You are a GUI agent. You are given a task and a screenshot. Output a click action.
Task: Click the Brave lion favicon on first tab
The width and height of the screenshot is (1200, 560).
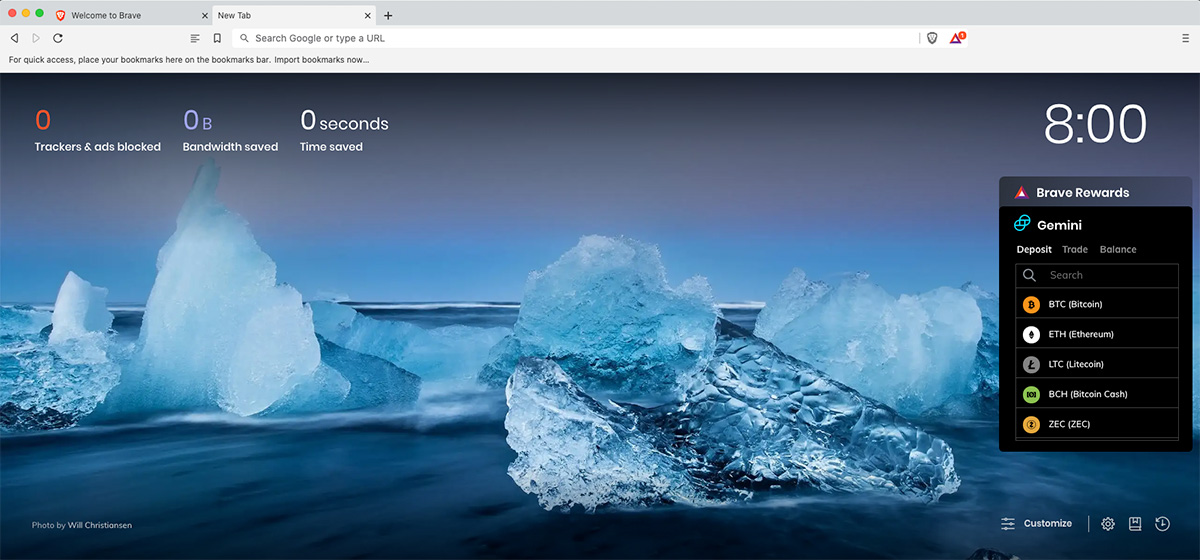coord(61,16)
